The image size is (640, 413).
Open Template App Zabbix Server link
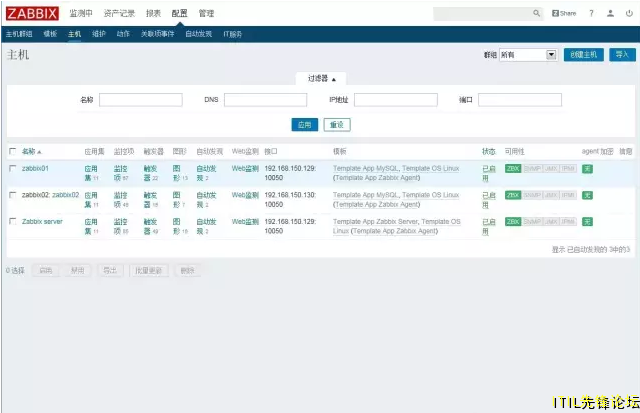(376, 222)
